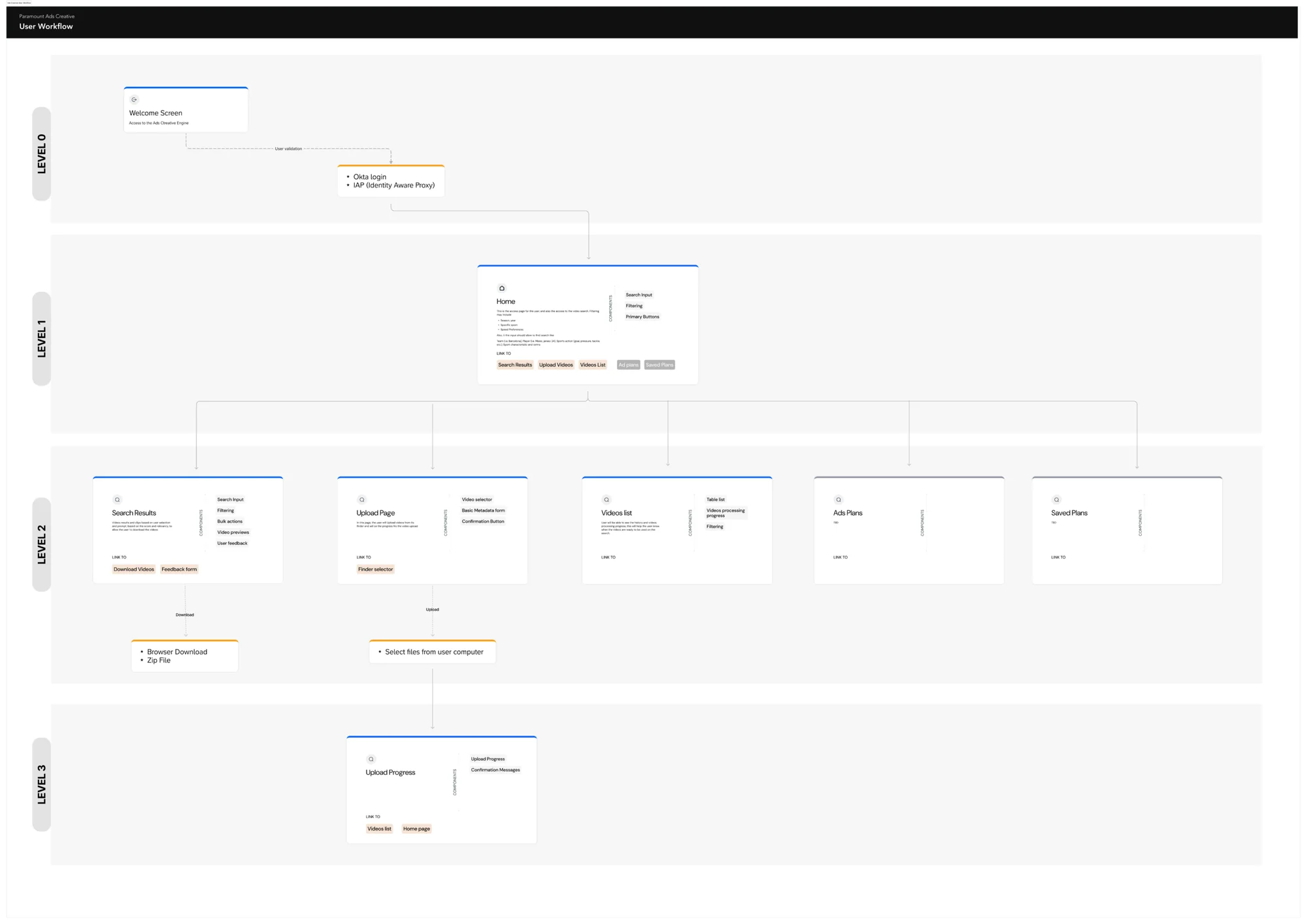This screenshot has width=1307, height=924.
Task: Click the Feedback form link tag
Action: coord(179,569)
